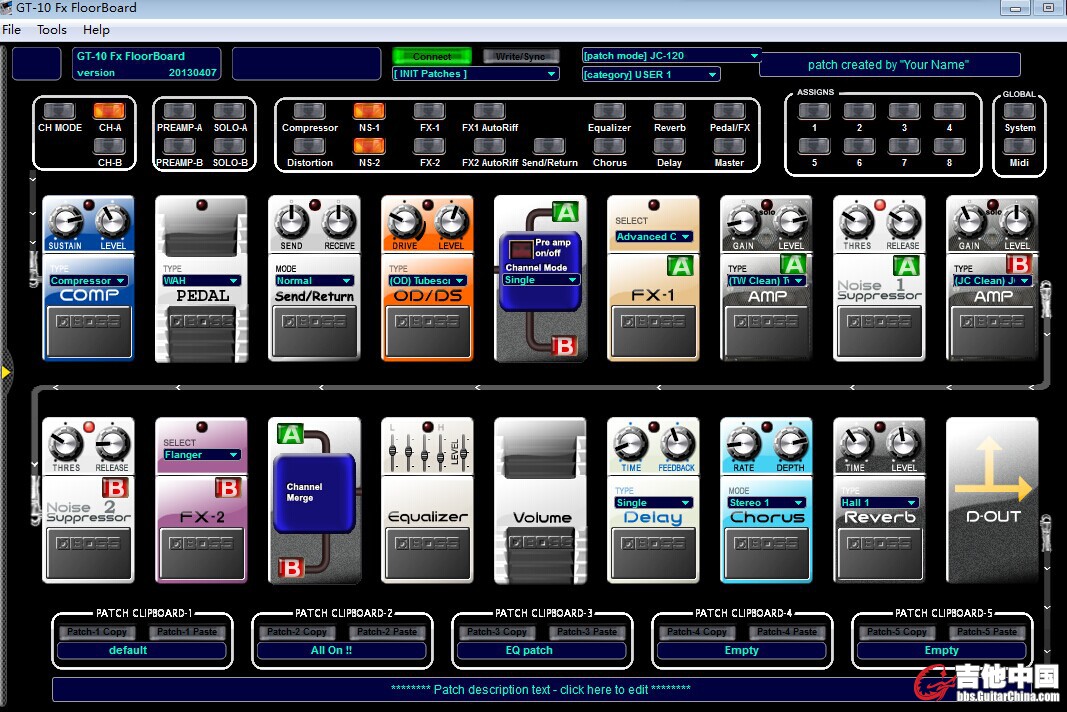
Task: Open System global settings
Action: pos(1019,112)
